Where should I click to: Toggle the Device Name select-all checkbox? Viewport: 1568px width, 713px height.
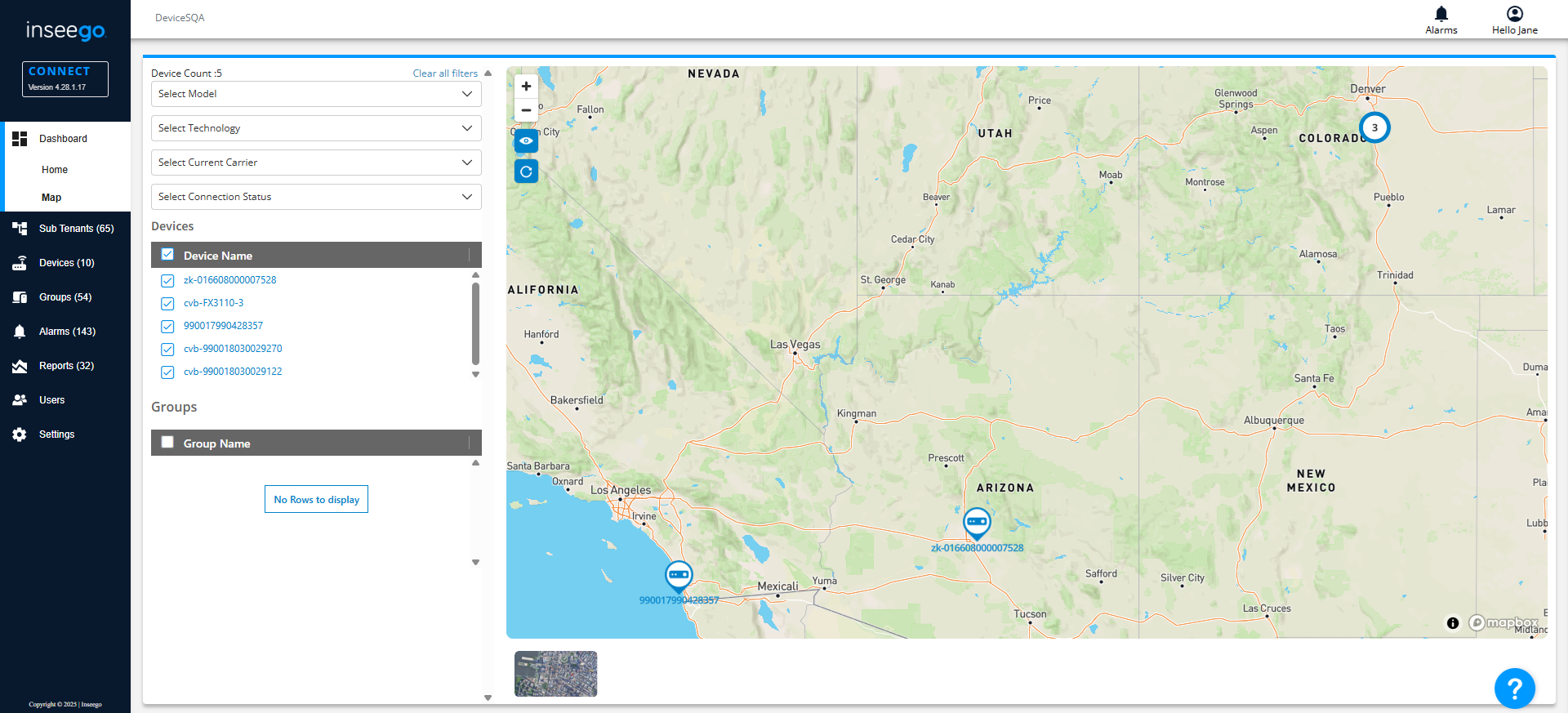point(167,255)
